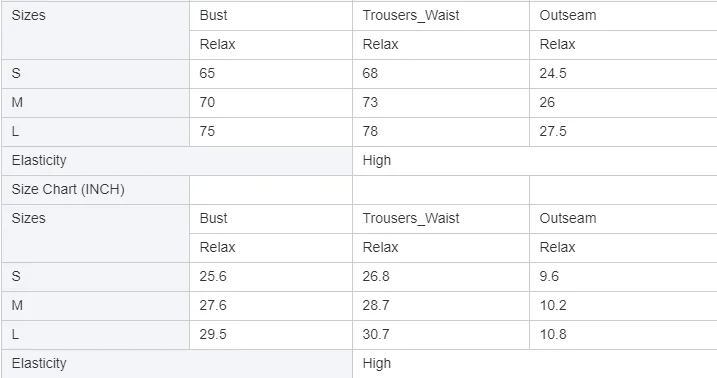Click outseam value 10.8 in inch chart
Viewport: 717px width, 378px height.
point(623,335)
